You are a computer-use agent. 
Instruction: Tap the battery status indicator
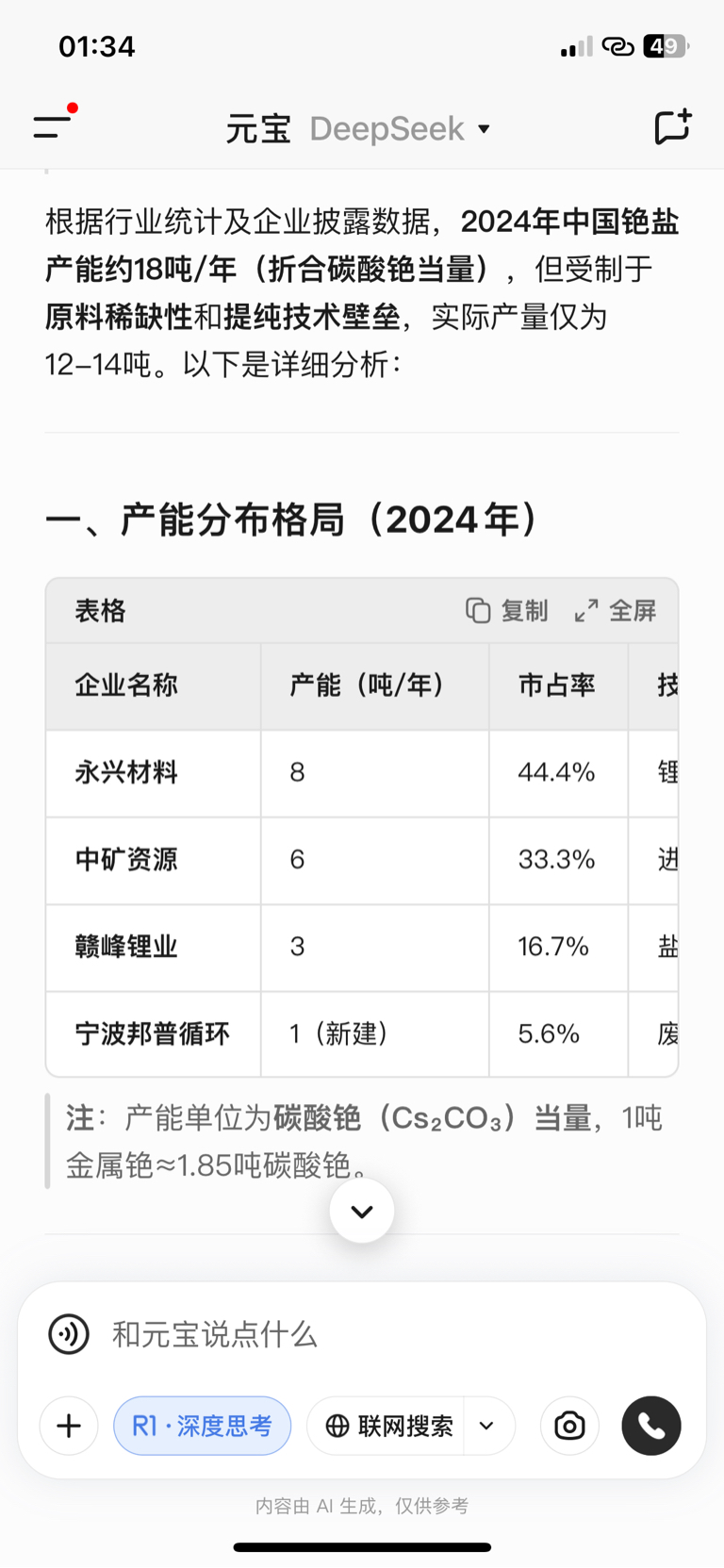tap(666, 46)
